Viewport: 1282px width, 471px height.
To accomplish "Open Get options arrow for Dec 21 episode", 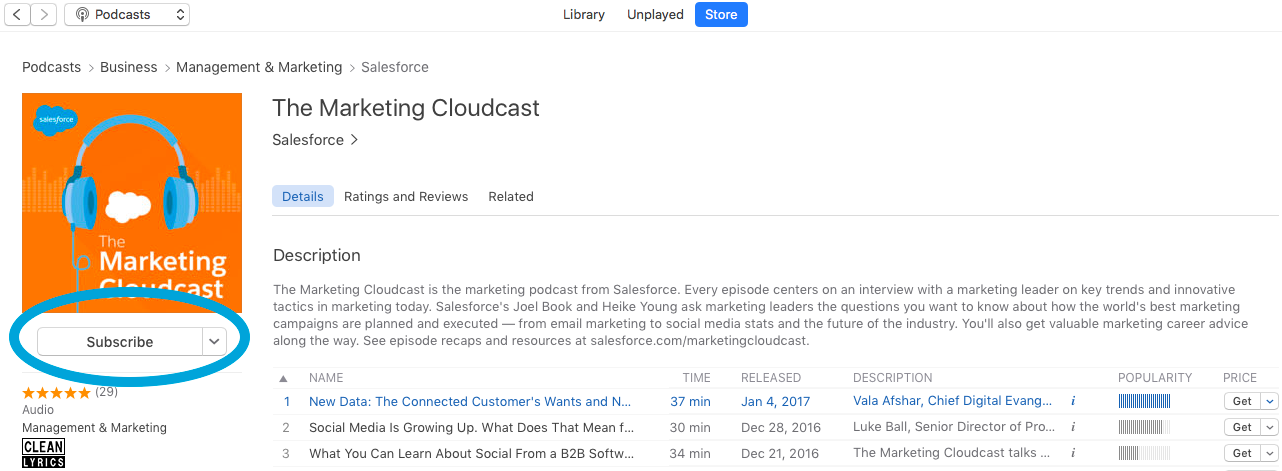I will pyautogui.click(x=1270, y=453).
